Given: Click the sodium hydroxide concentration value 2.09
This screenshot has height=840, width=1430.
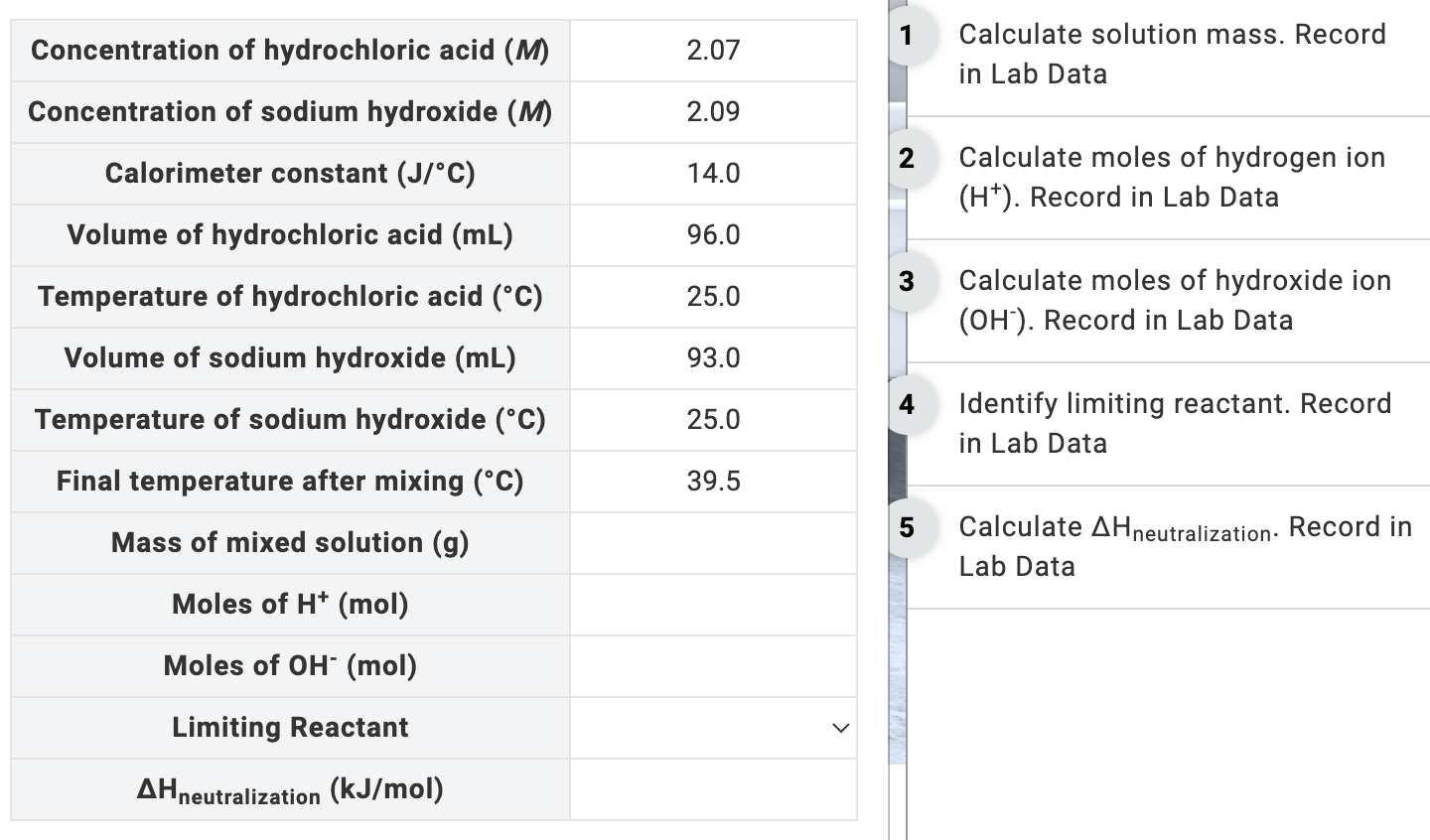Looking at the screenshot, I should [x=713, y=111].
